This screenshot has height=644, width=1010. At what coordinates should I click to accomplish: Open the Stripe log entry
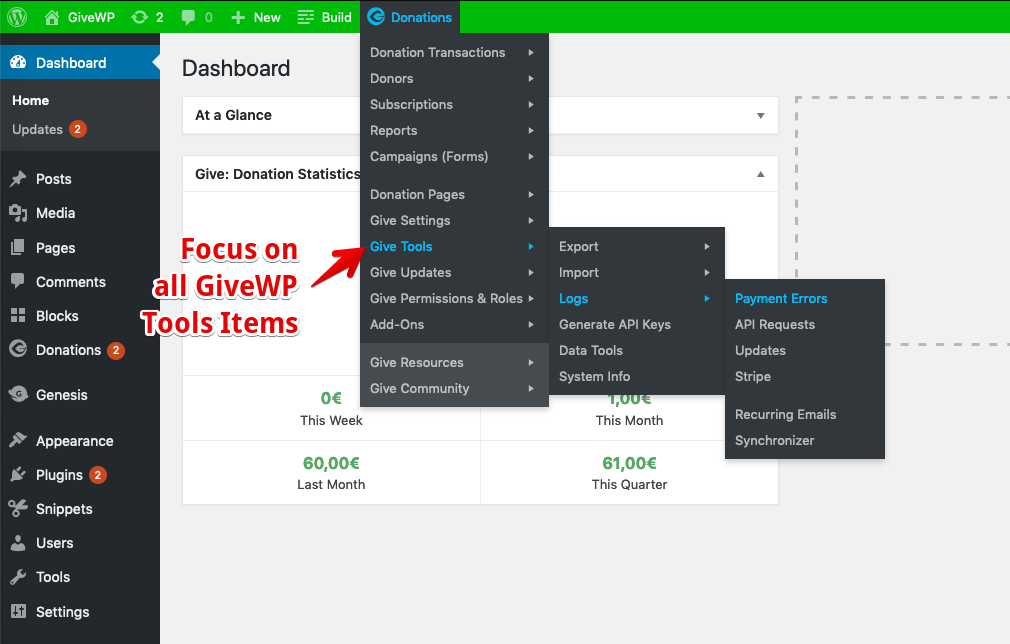pos(805,377)
